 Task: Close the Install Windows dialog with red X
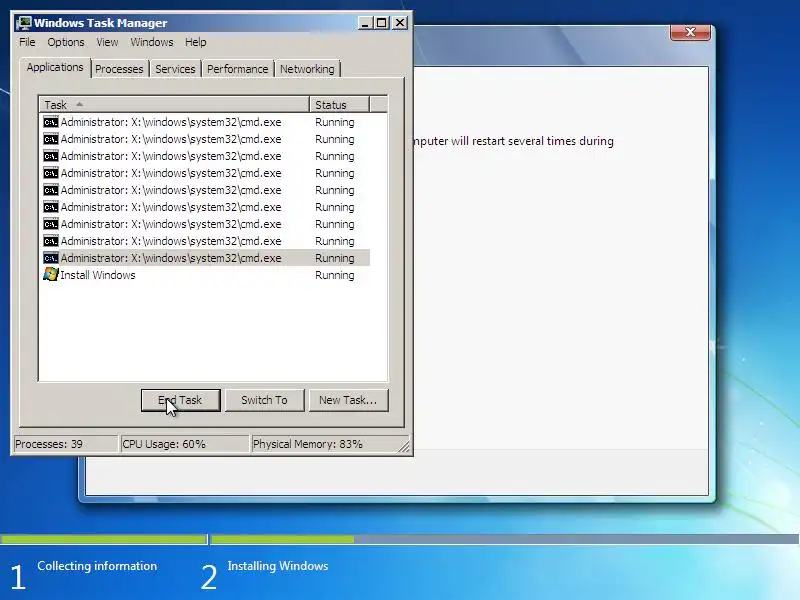point(690,32)
